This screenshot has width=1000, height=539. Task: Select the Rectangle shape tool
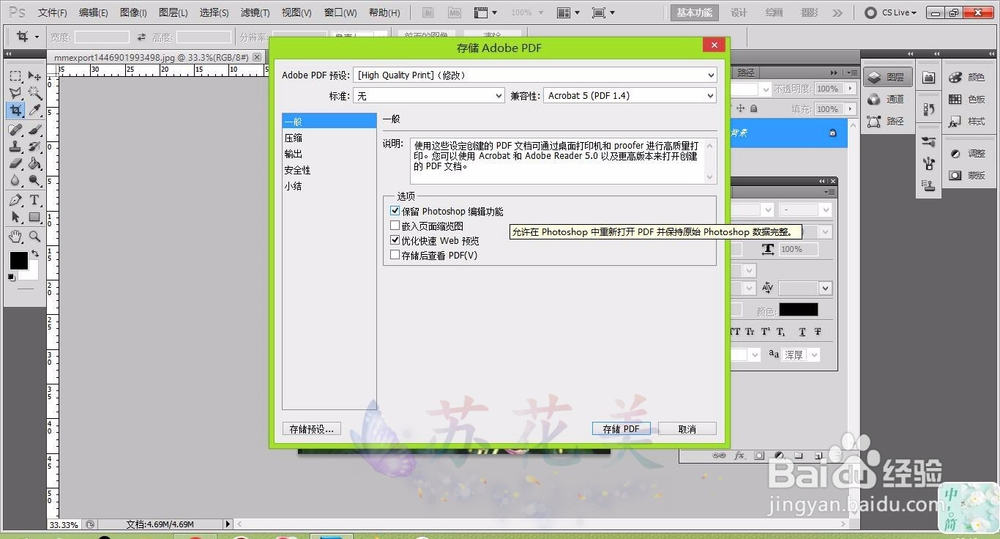point(34,218)
